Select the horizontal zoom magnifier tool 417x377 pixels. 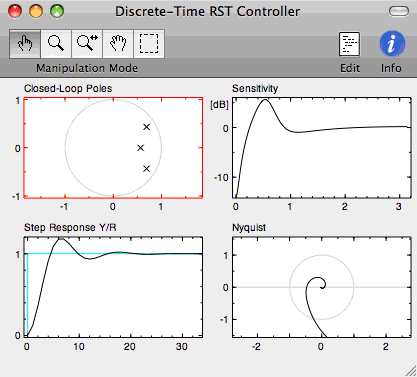coord(87,44)
